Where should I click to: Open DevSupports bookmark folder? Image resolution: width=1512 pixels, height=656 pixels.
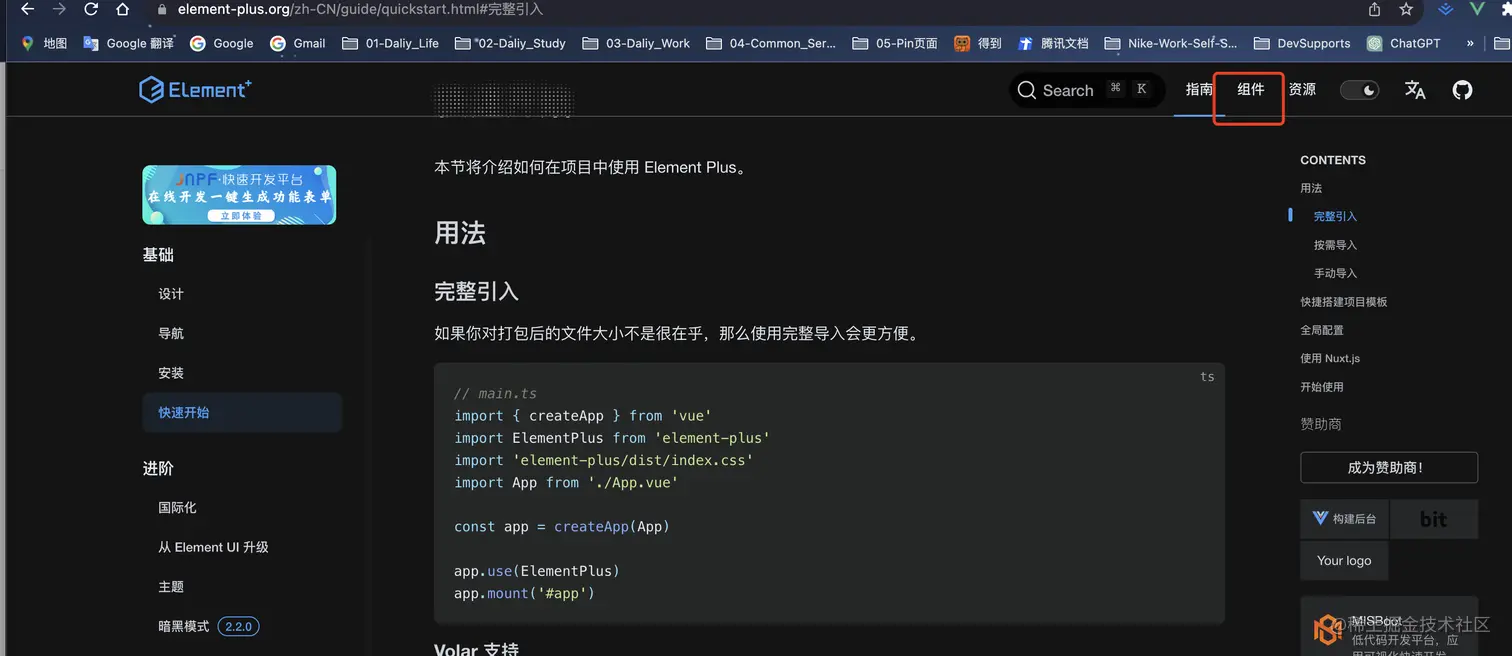[x=1302, y=43]
